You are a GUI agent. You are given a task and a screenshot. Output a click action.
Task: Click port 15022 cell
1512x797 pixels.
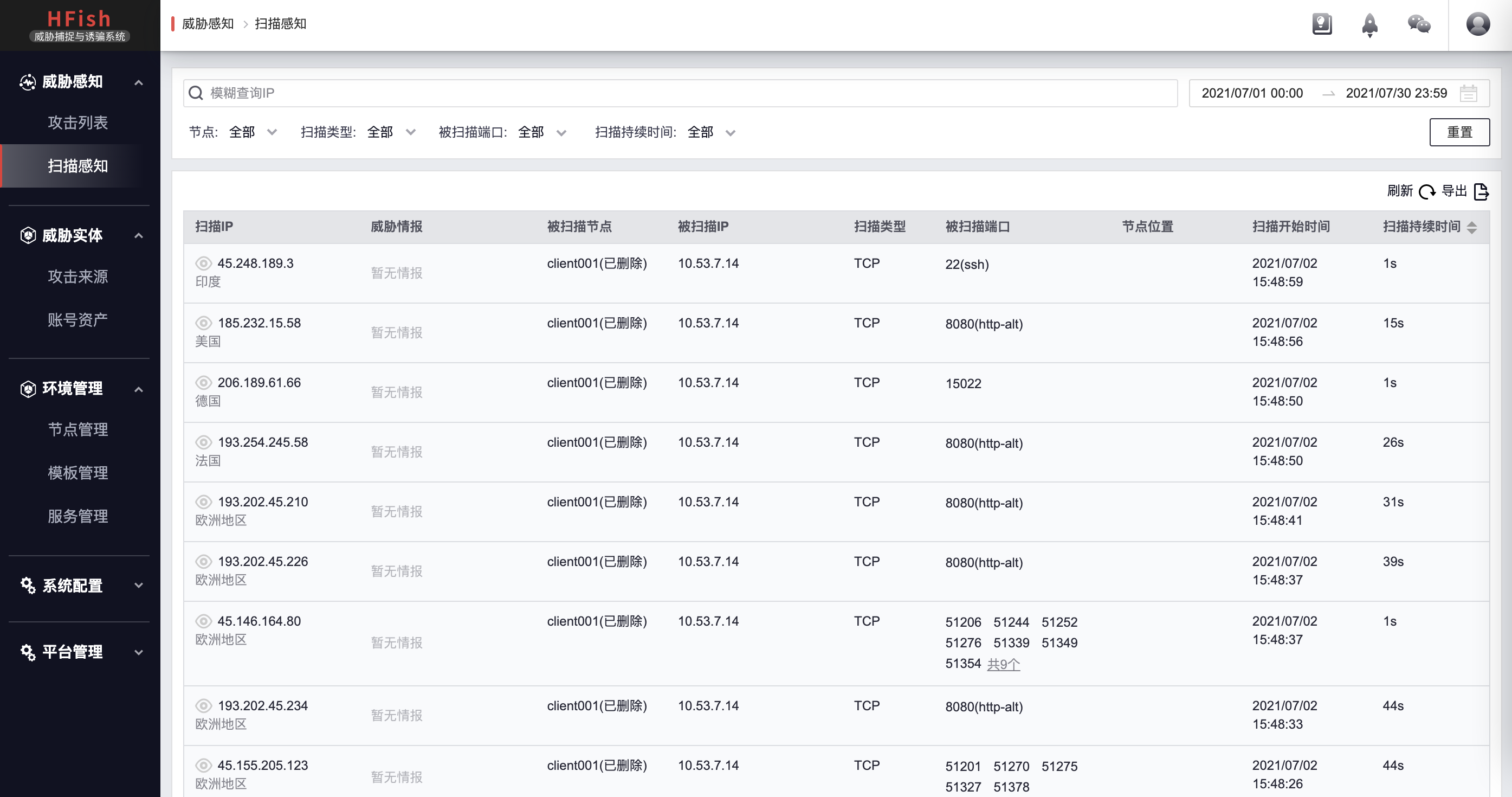pos(963,383)
